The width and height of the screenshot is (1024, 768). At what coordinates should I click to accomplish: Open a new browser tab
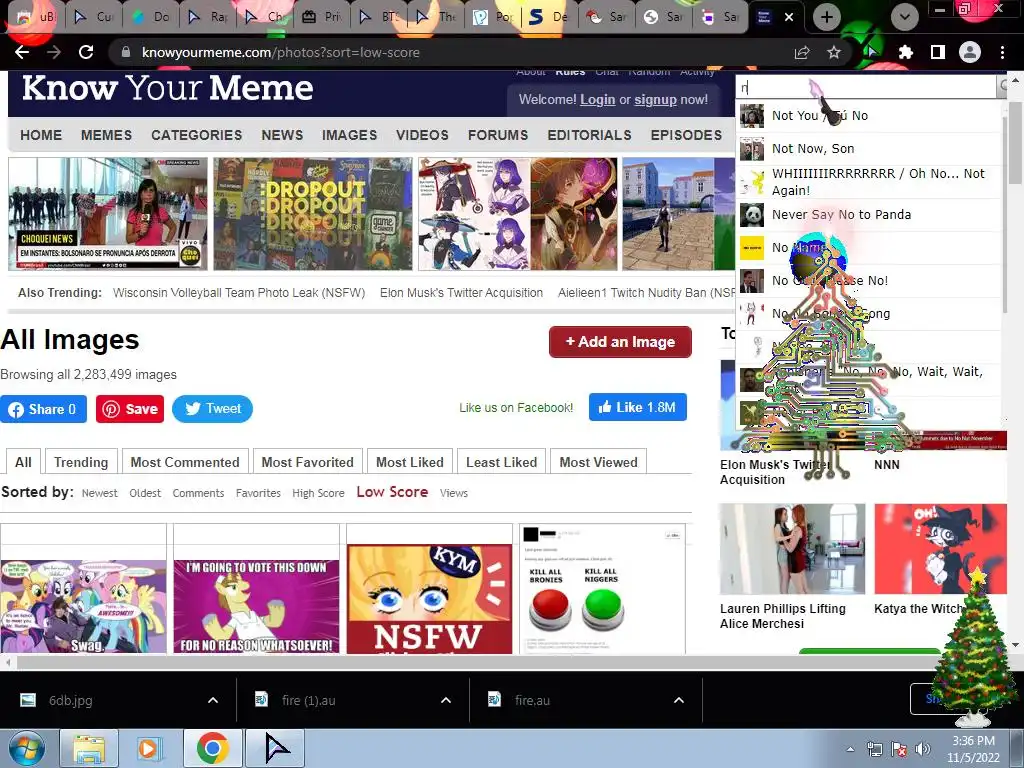click(x=827, y=17)
